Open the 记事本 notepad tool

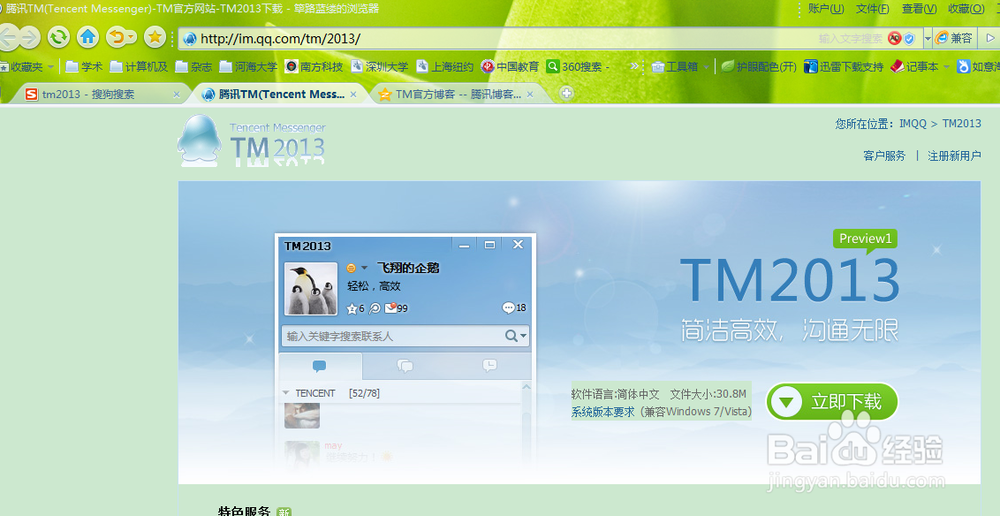[x=915, y=66]
